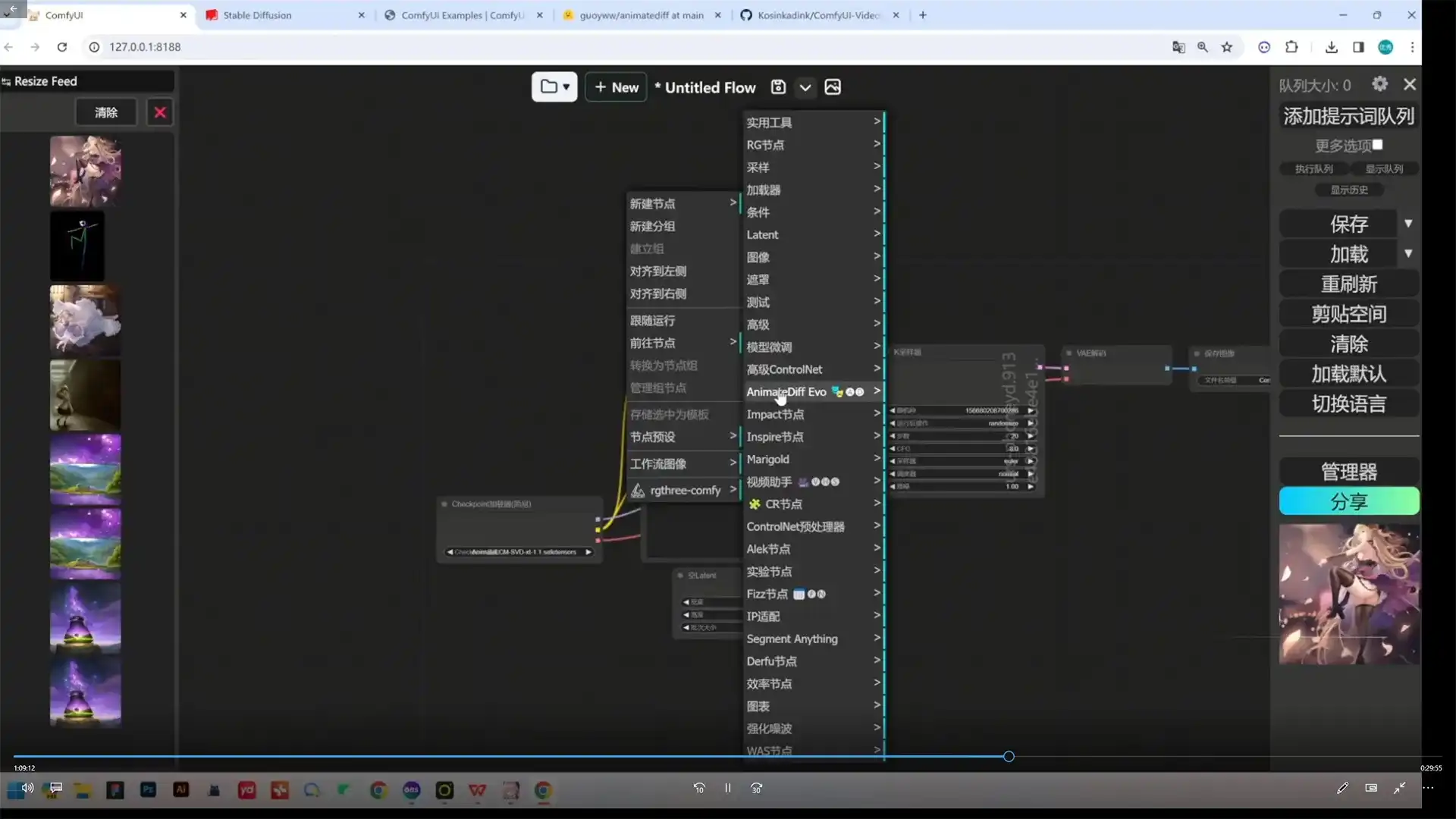Expand the dropdown arrow next to 保存
Viewport: 1456px width, 819px height.
[x=1408, y=224]
